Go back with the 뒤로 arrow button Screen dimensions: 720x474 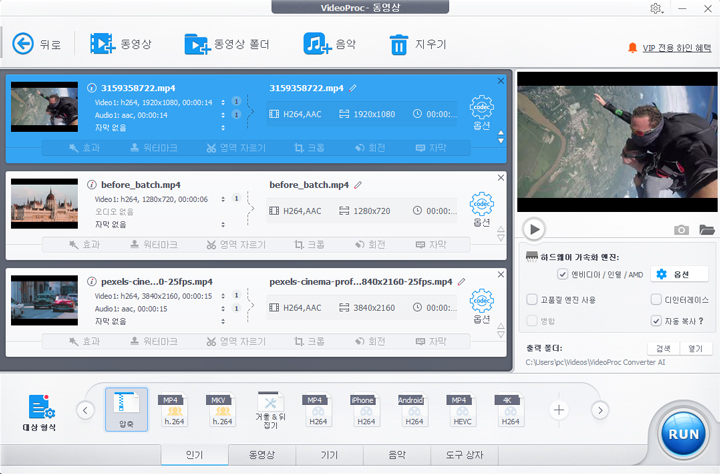click(23, 44)
